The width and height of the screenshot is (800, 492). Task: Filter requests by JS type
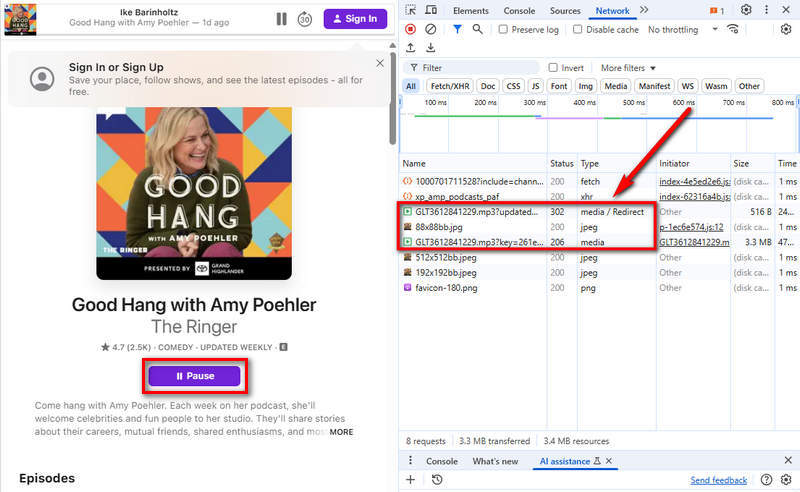coord(535,86)
